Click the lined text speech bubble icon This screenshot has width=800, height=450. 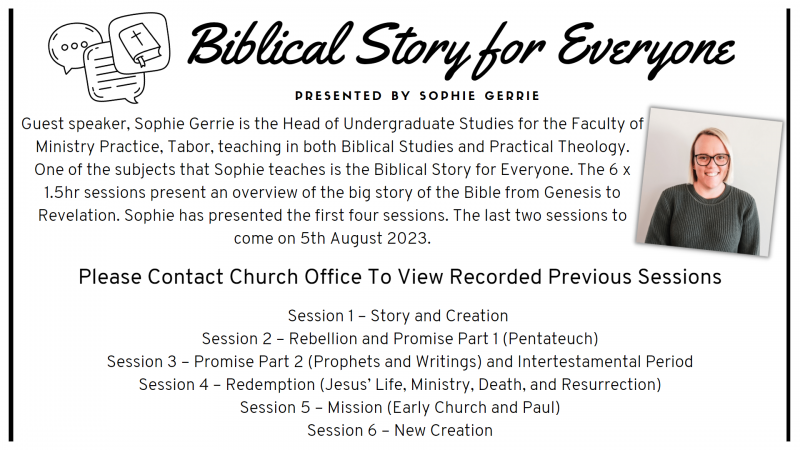click(113, 74)
